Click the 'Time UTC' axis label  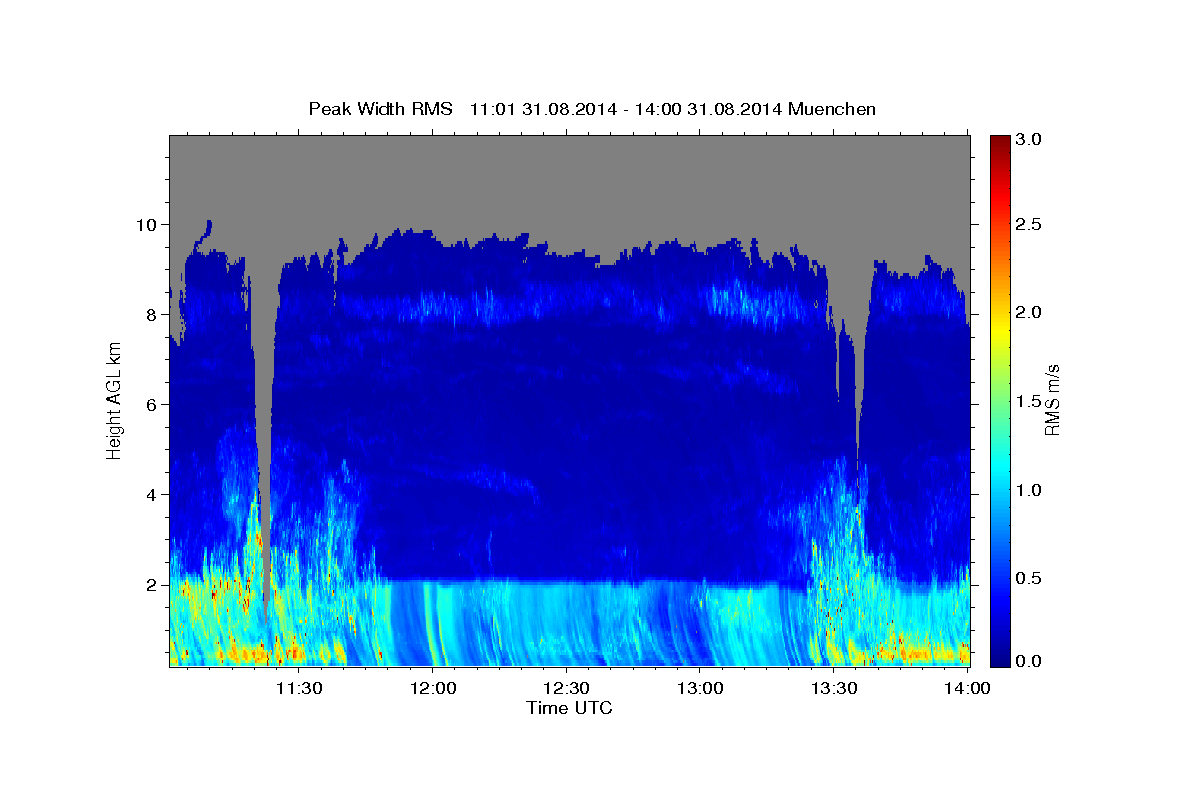569,708
